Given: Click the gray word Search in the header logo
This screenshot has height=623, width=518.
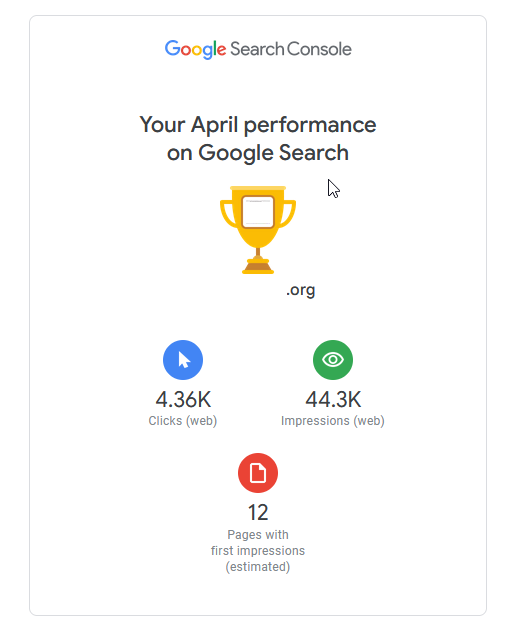Looking at the screenshot, I should (x=257, y=49).
